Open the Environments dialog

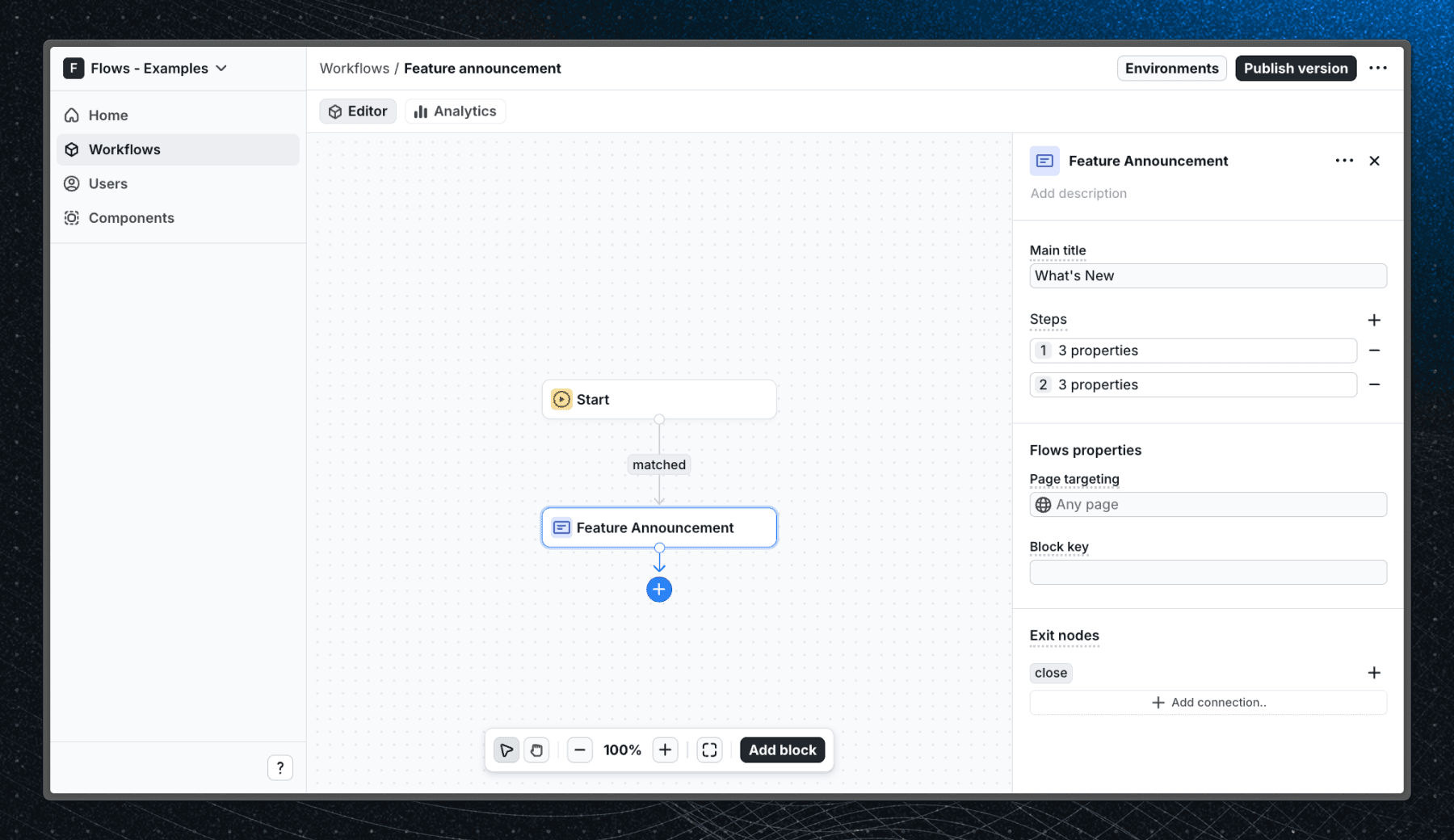click(1171, 68)
